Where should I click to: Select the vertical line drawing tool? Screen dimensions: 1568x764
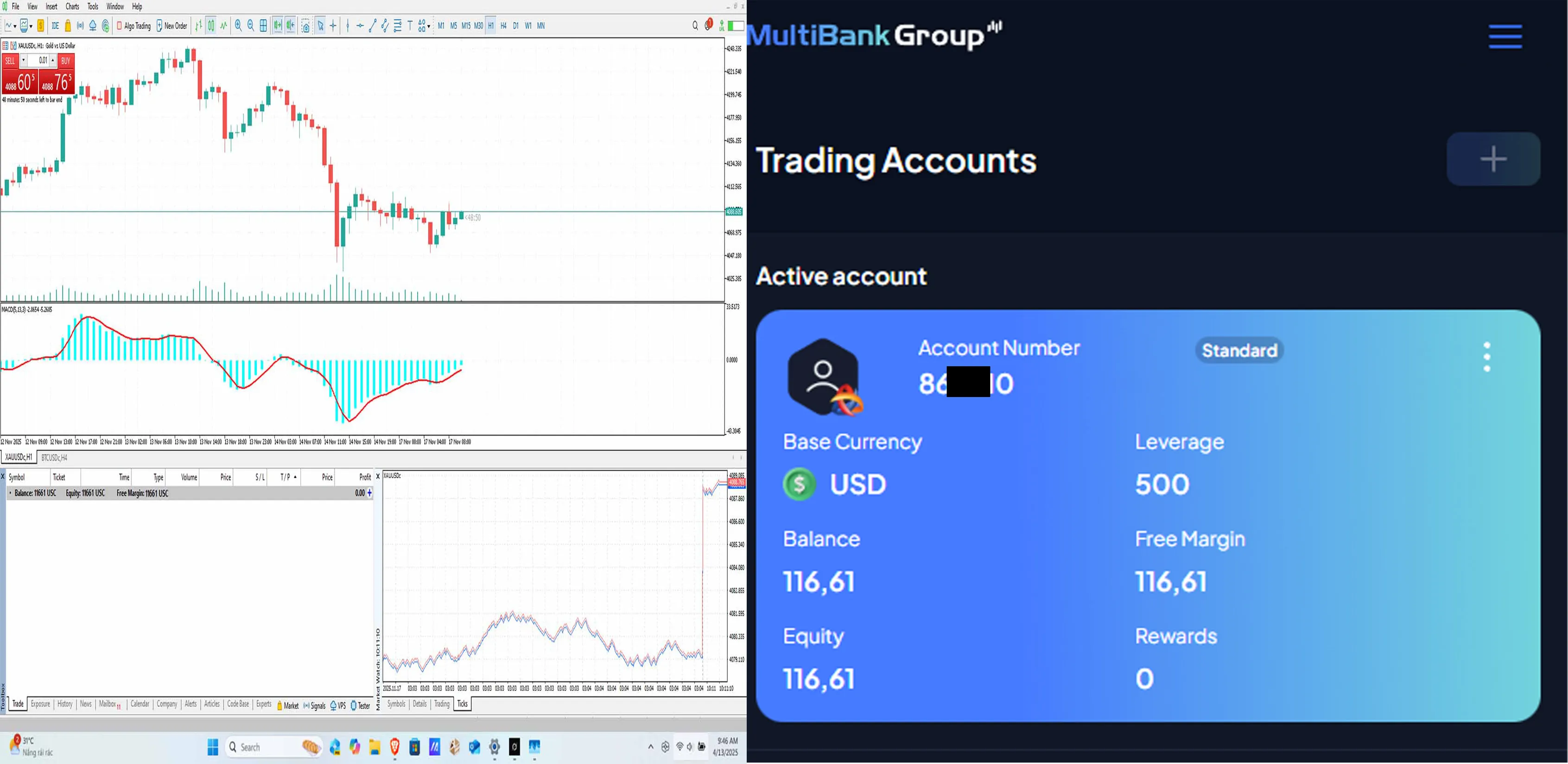pos(348,25)
